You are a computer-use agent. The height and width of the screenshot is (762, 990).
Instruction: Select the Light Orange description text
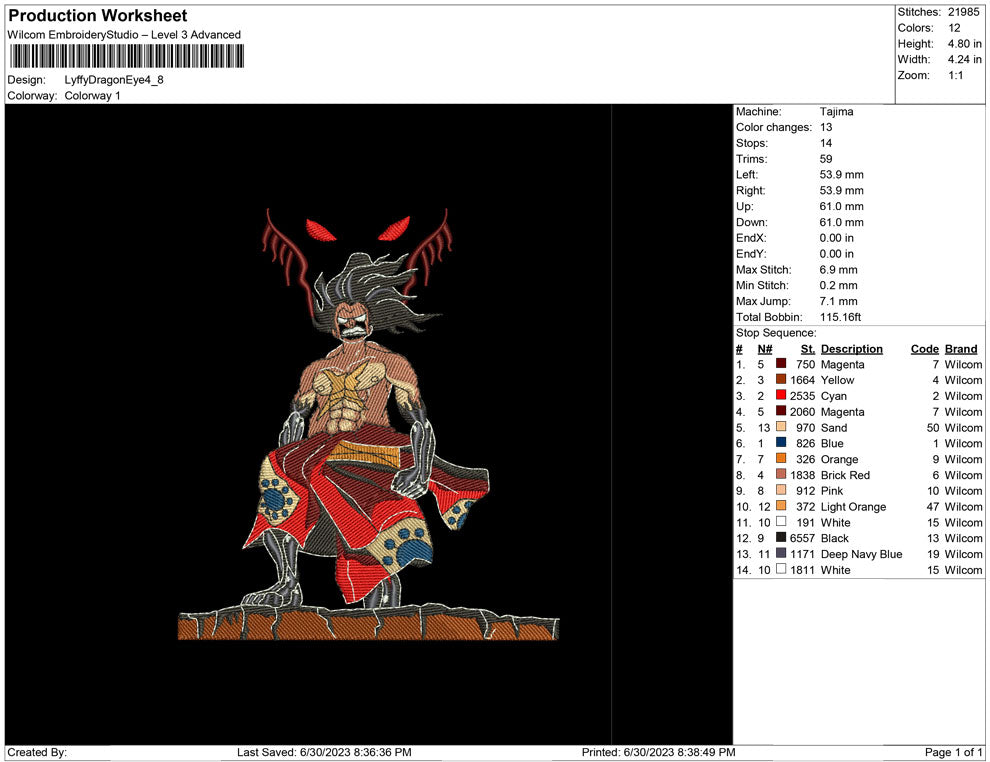(x=853, y=506)
